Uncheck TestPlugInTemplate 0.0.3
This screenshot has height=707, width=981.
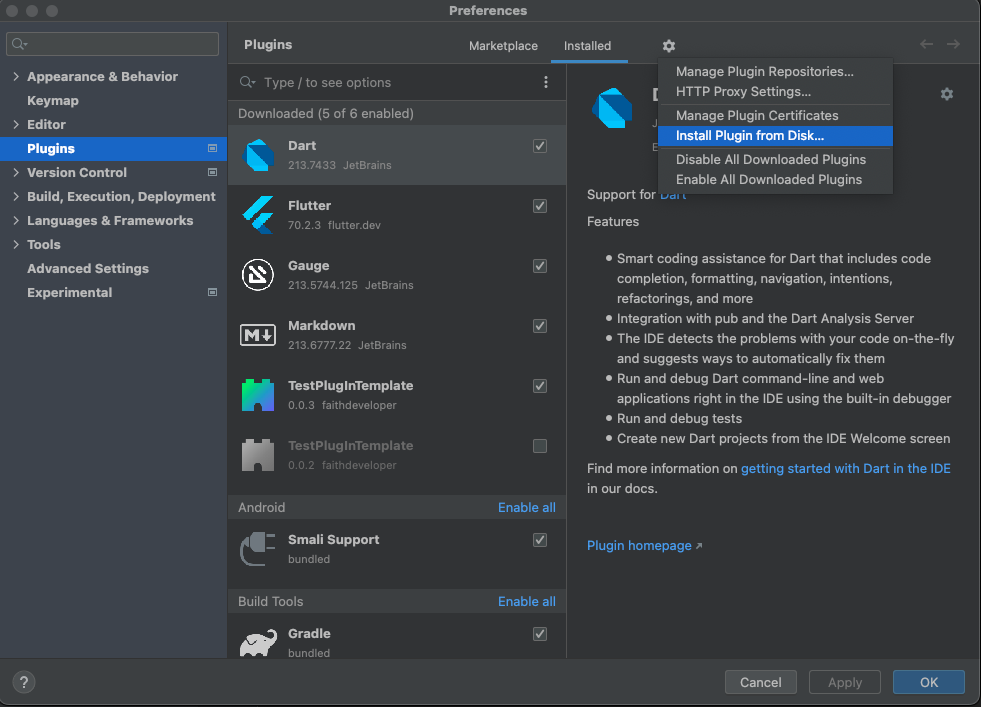[540, 386]
